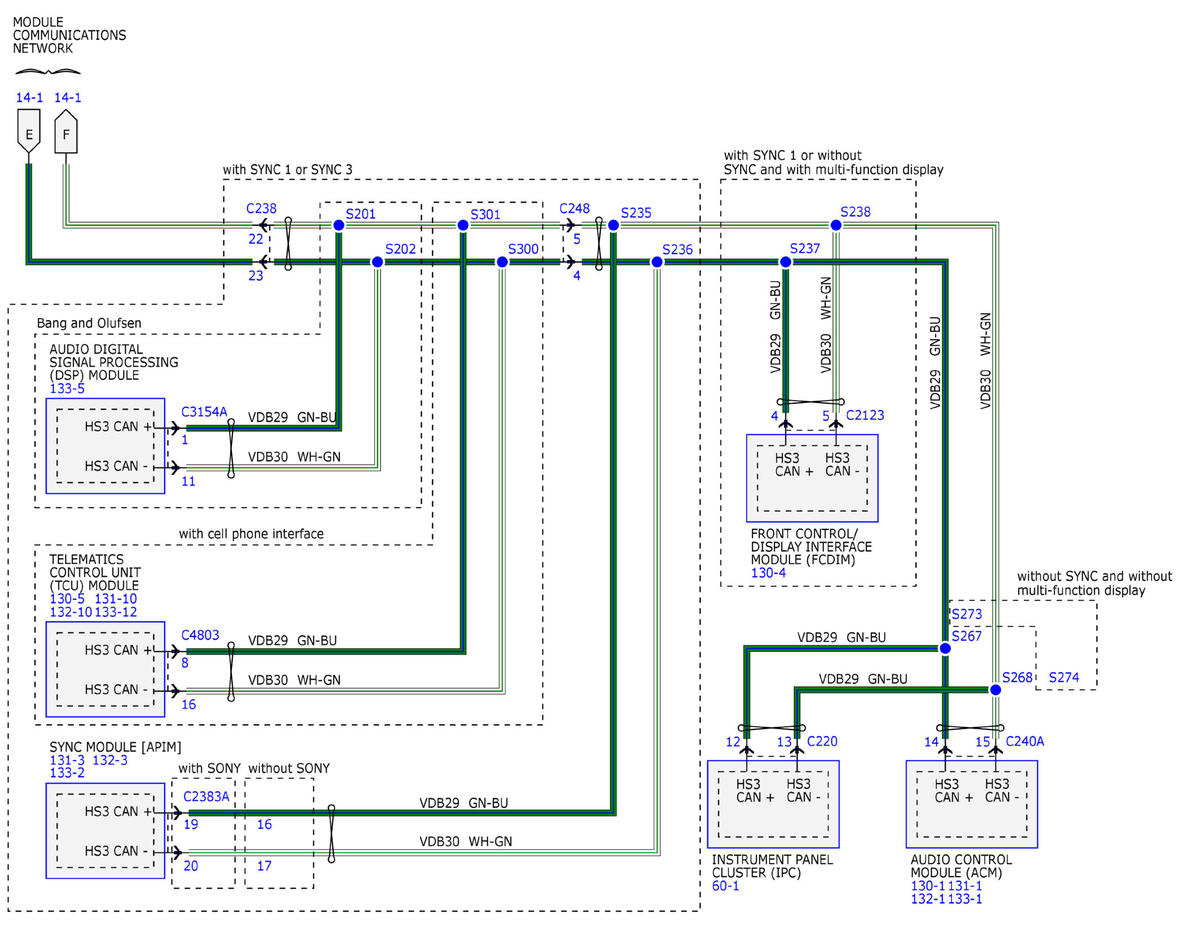Click the SYNC Module APIM component box
1200x927 pixels.
105,830
